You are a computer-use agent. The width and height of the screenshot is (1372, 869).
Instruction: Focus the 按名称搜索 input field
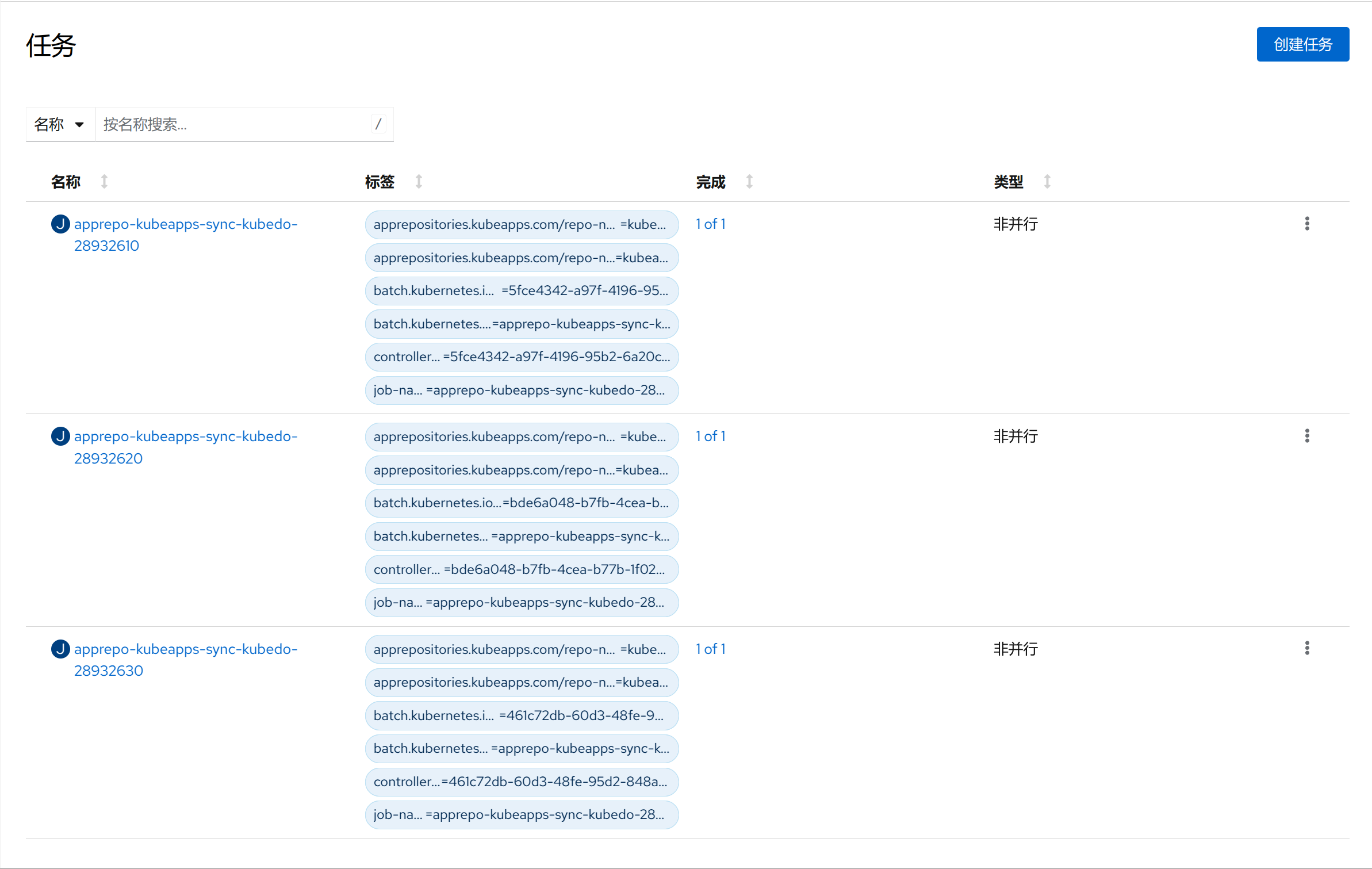233,124
